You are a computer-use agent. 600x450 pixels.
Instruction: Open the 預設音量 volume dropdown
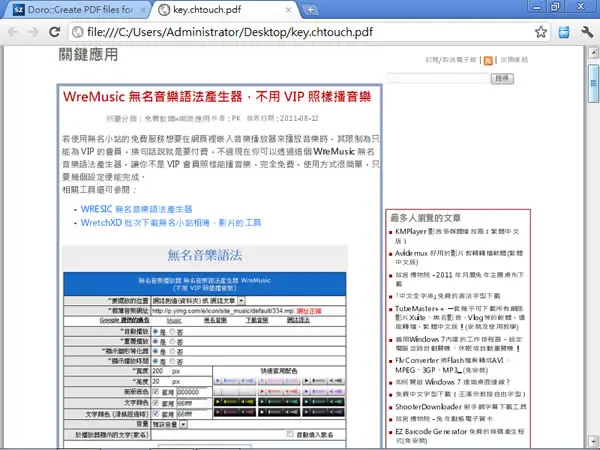[183, 424]
